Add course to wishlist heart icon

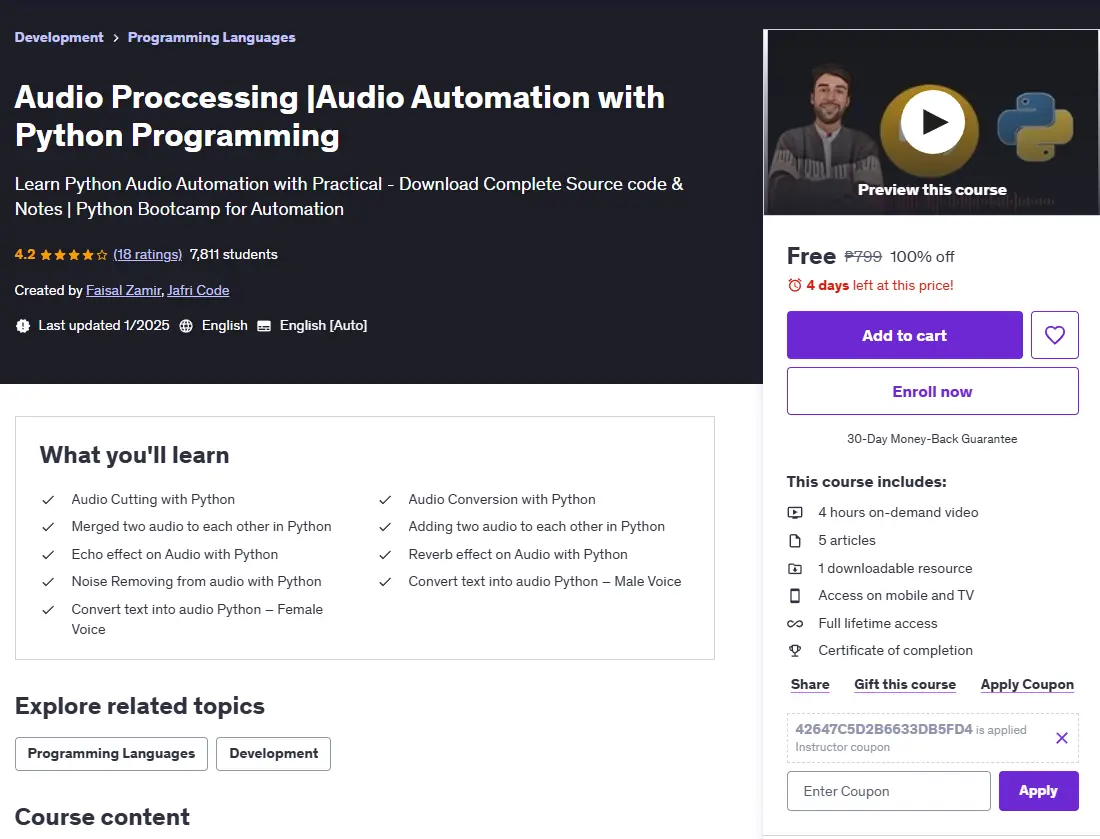[1054, 335]
